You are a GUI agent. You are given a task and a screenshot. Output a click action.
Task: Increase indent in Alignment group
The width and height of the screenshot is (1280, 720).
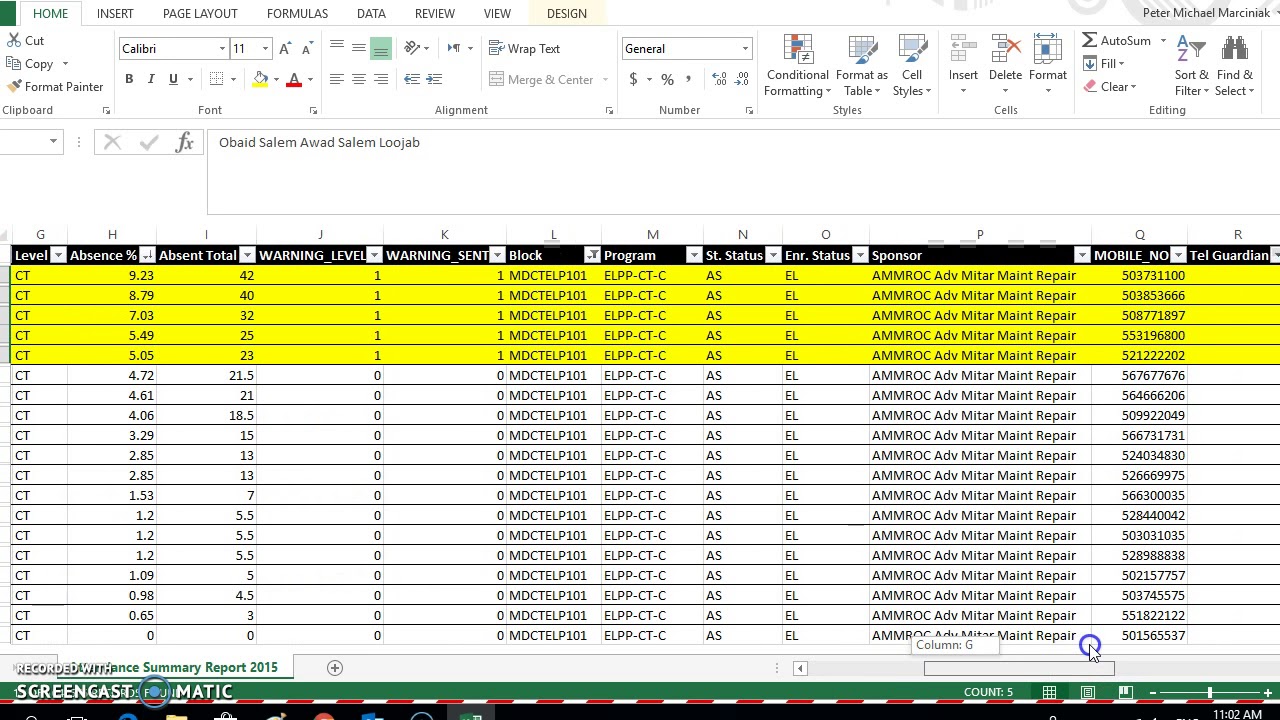coord(434,79)
